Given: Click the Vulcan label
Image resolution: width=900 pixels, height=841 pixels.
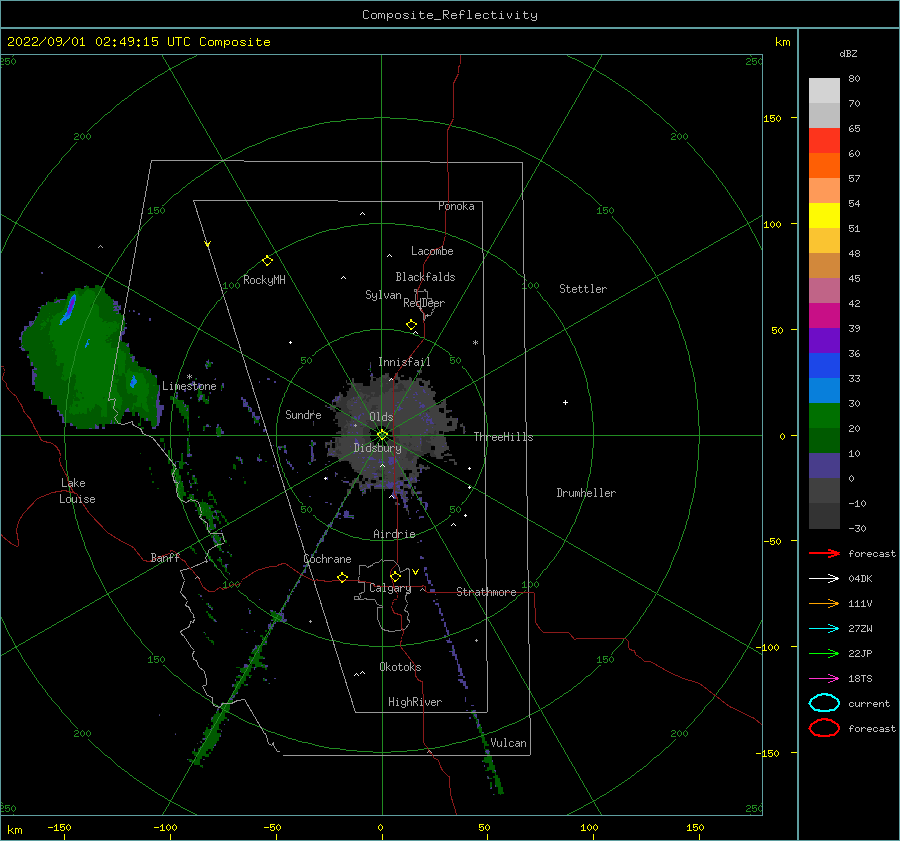Looking at the screenshot, I should click(x=508, y=743).
